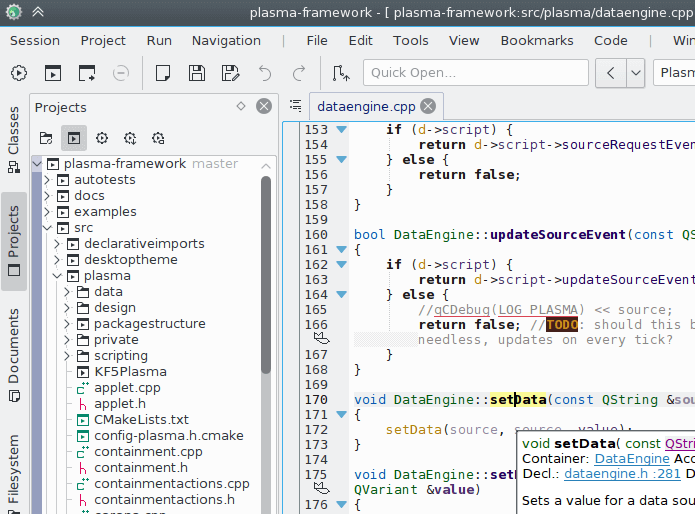695x514 pixels.
Task: Click the round Execute launch icon
Action: pos(20,73)
